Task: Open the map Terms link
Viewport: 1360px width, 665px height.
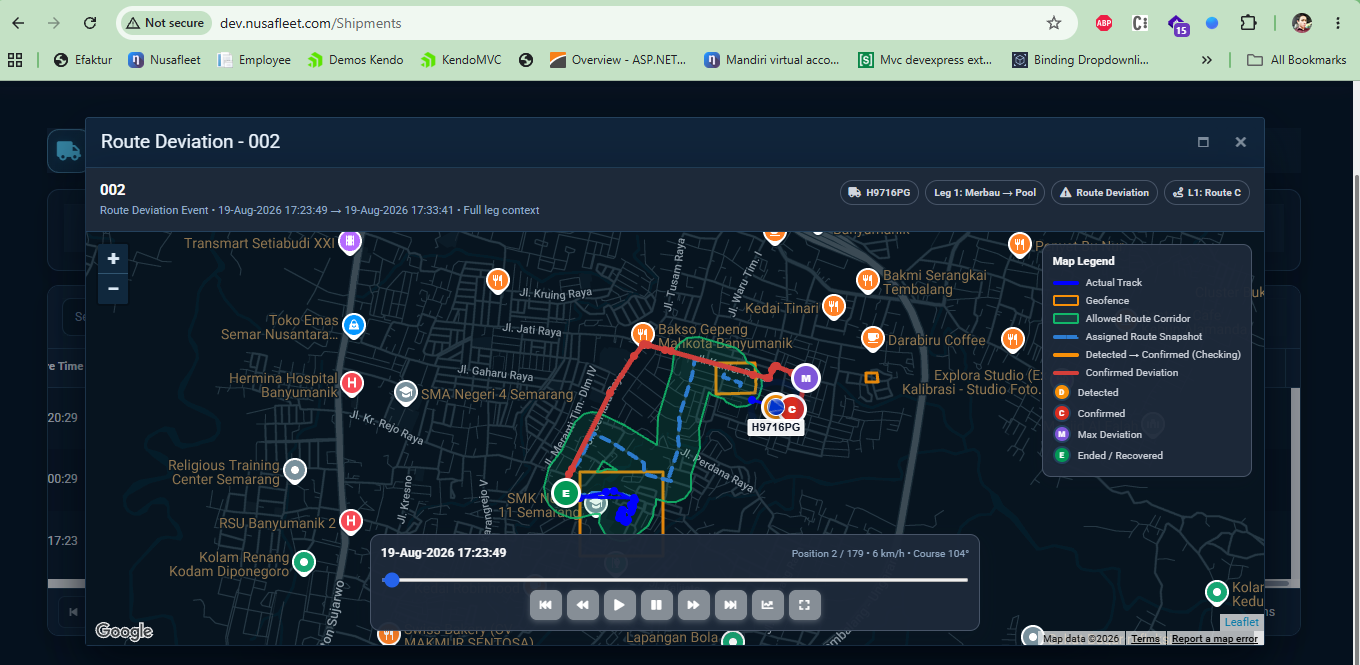Action: (1145, 639)
